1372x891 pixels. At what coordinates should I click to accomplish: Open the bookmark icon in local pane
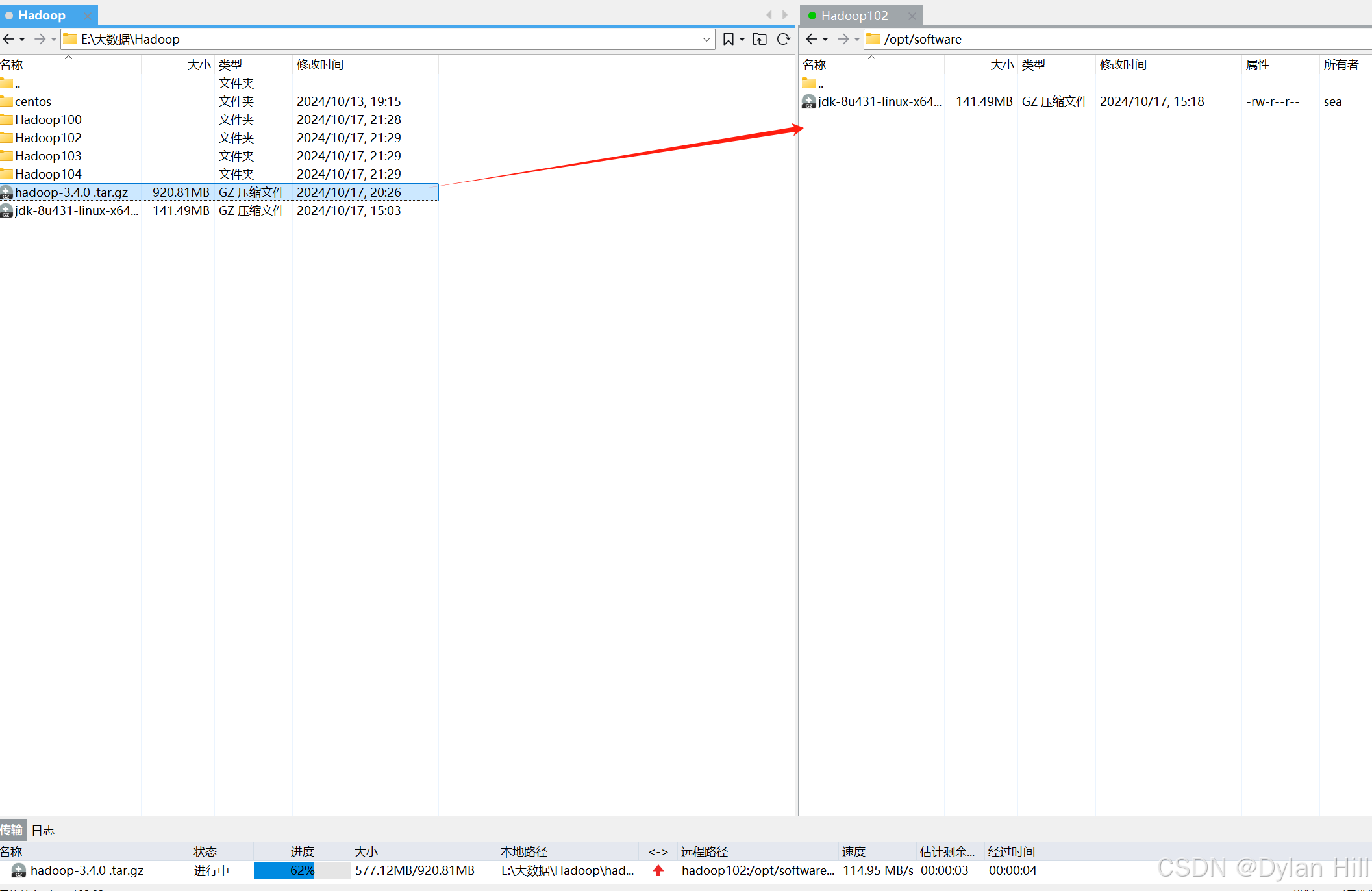[x=728, y=39]
